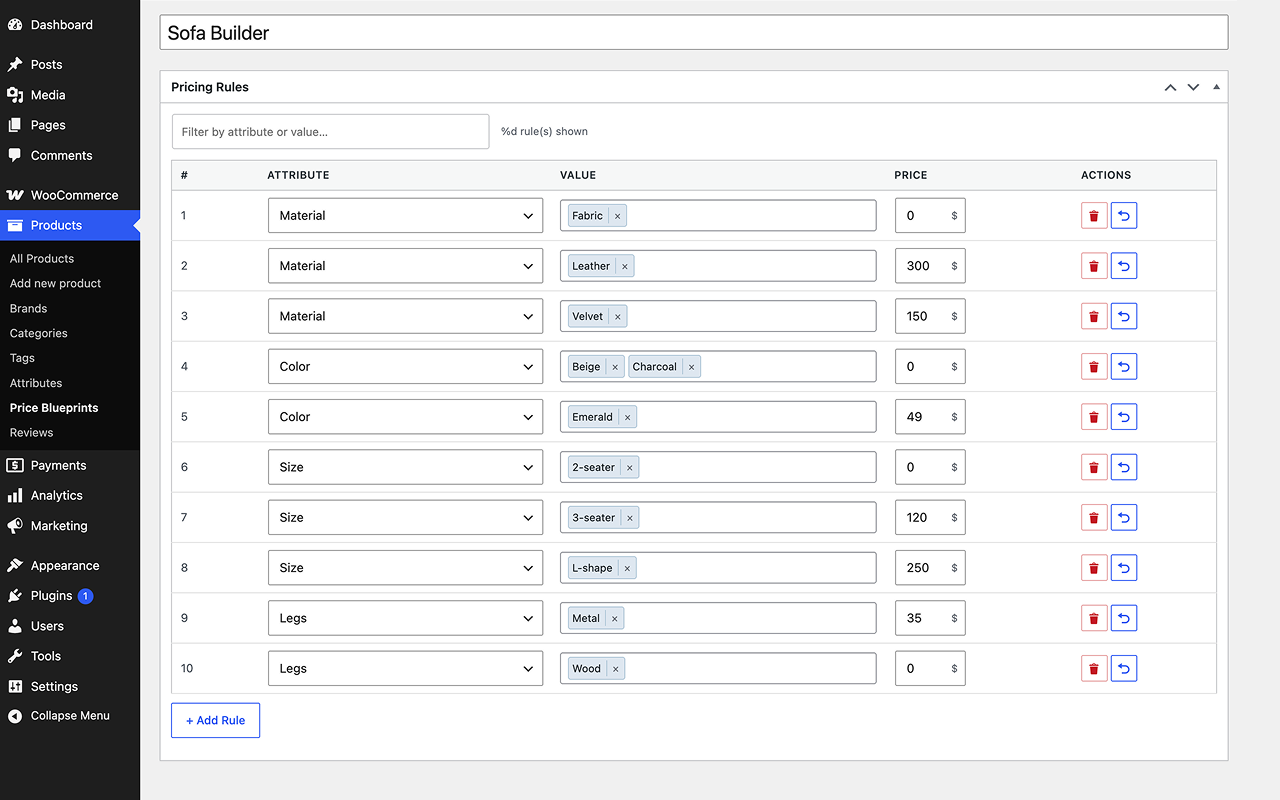Open Analytics in the sidebar

pyautogui.click(x=70, y=496)
